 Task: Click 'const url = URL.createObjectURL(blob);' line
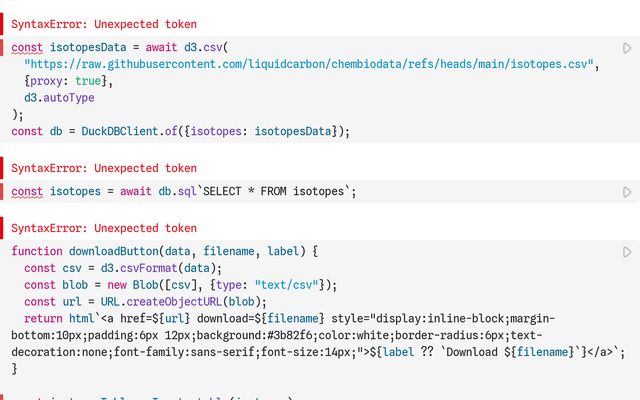click(x=145, y=302)
